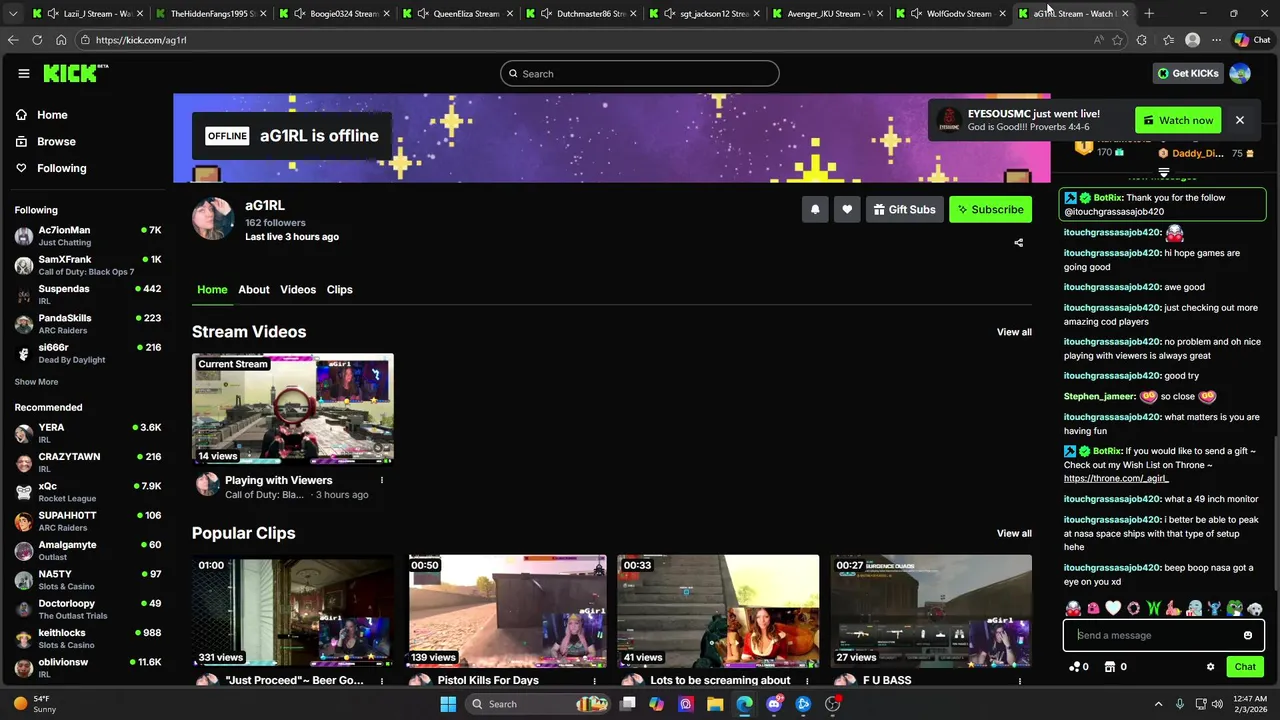Click the green Chat send button

(1245, 667)
